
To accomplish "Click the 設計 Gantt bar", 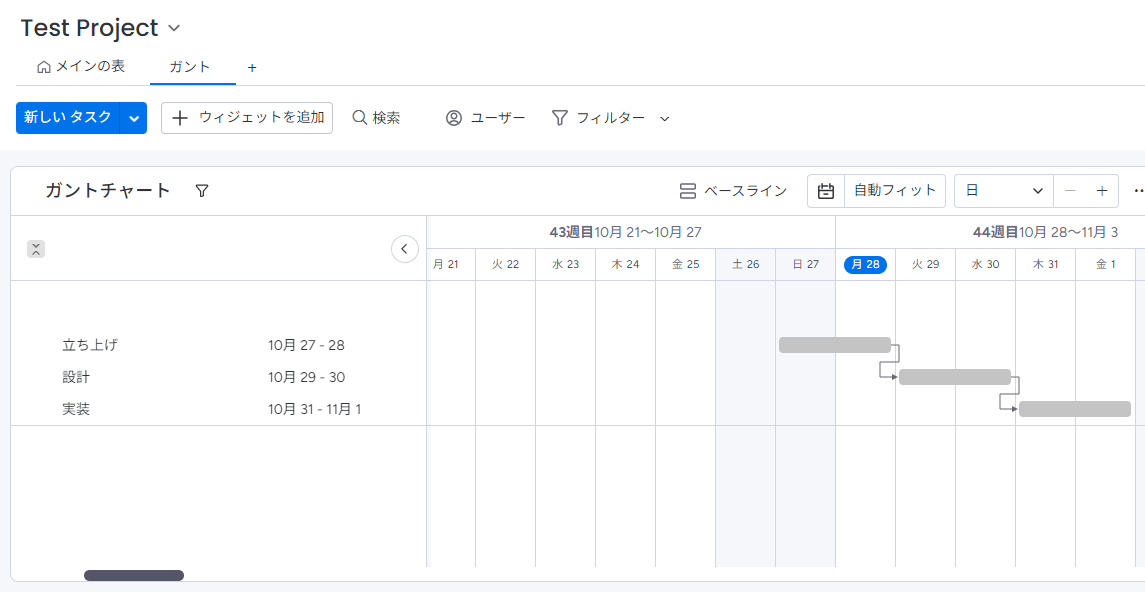I will [x=955, y=377].
